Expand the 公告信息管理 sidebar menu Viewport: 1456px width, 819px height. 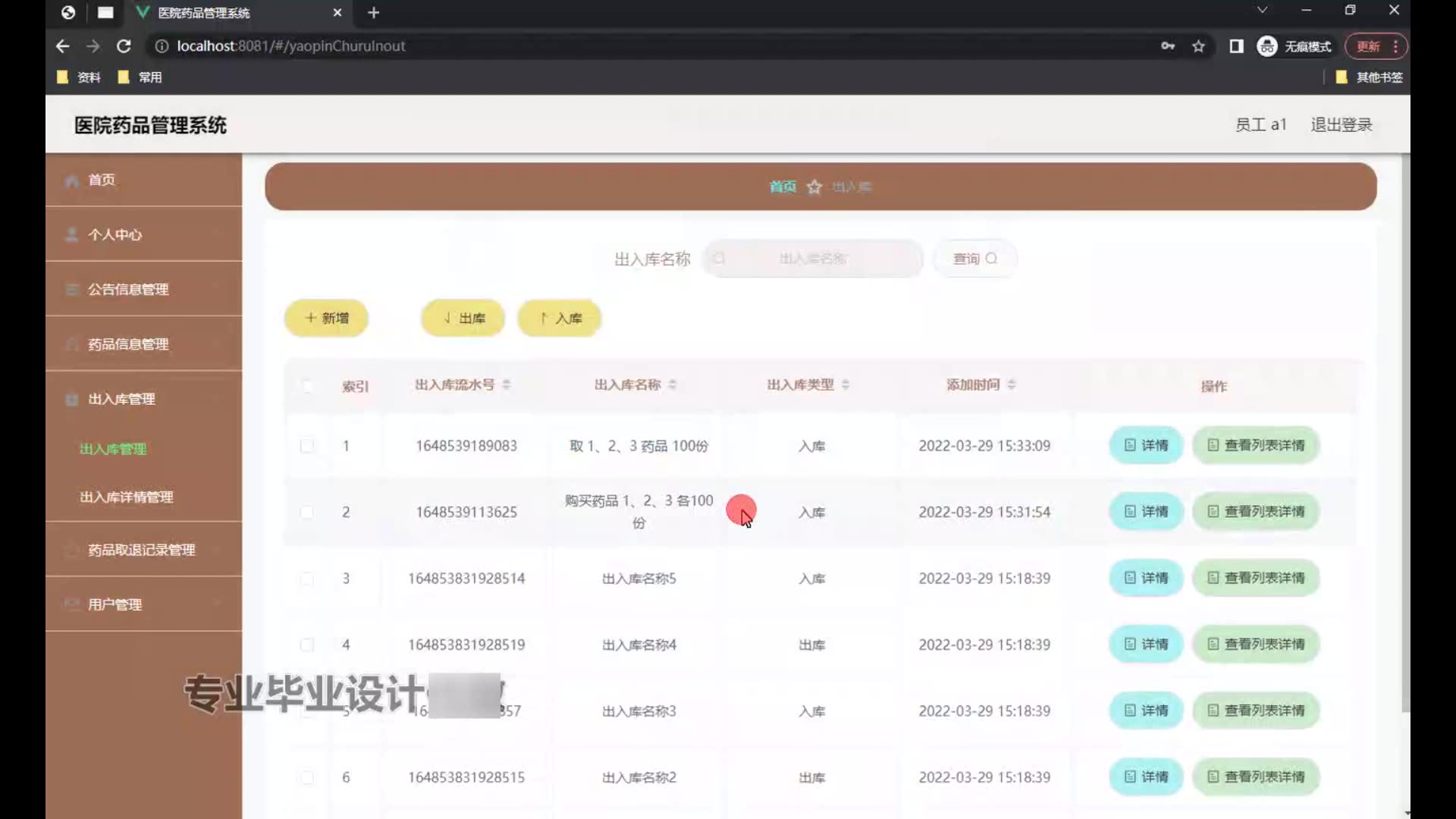point(128,290)
